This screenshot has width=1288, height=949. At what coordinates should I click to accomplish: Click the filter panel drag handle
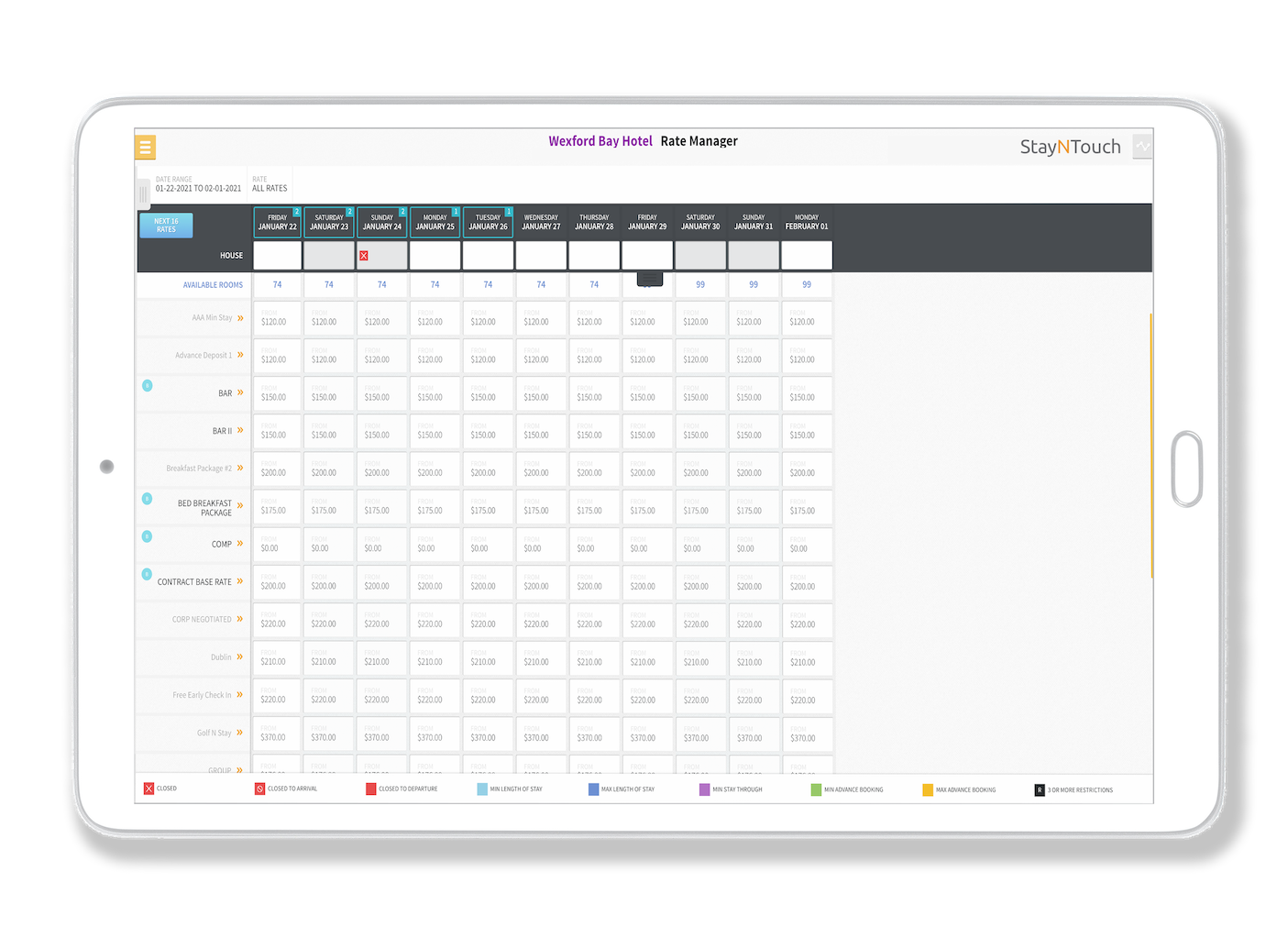pos(143,193)
